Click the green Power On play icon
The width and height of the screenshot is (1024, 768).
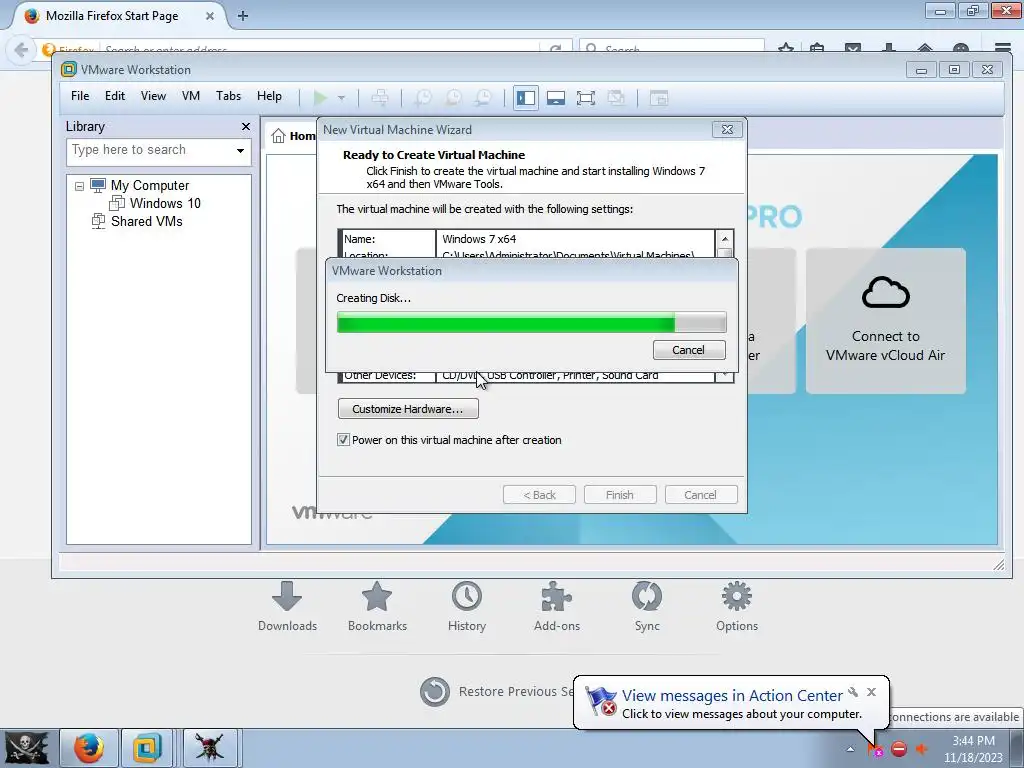[x=320, y=98]
